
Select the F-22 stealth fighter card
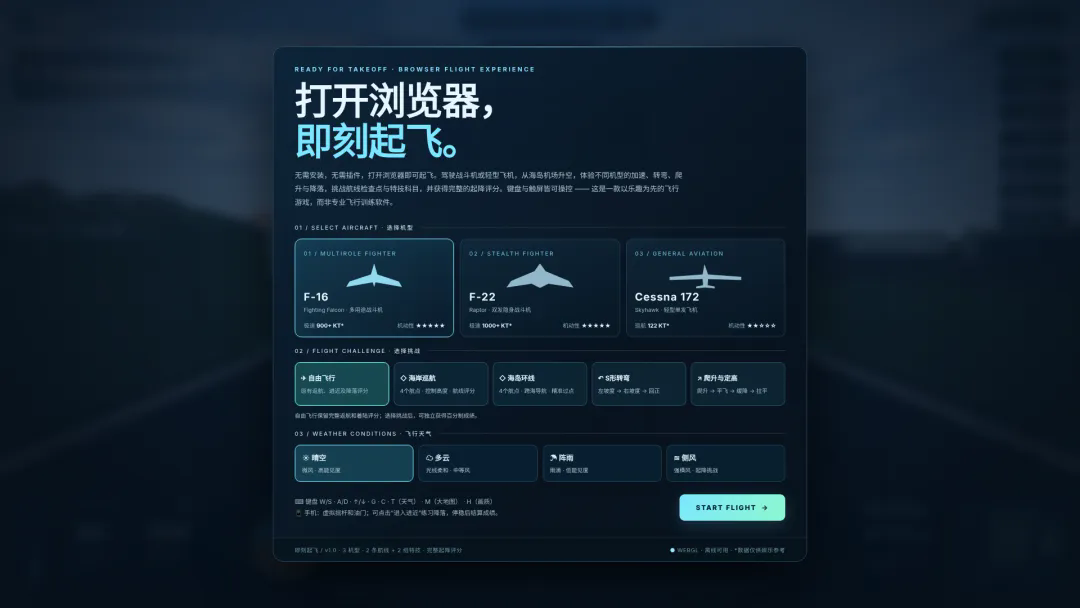[x=540, y=288]
